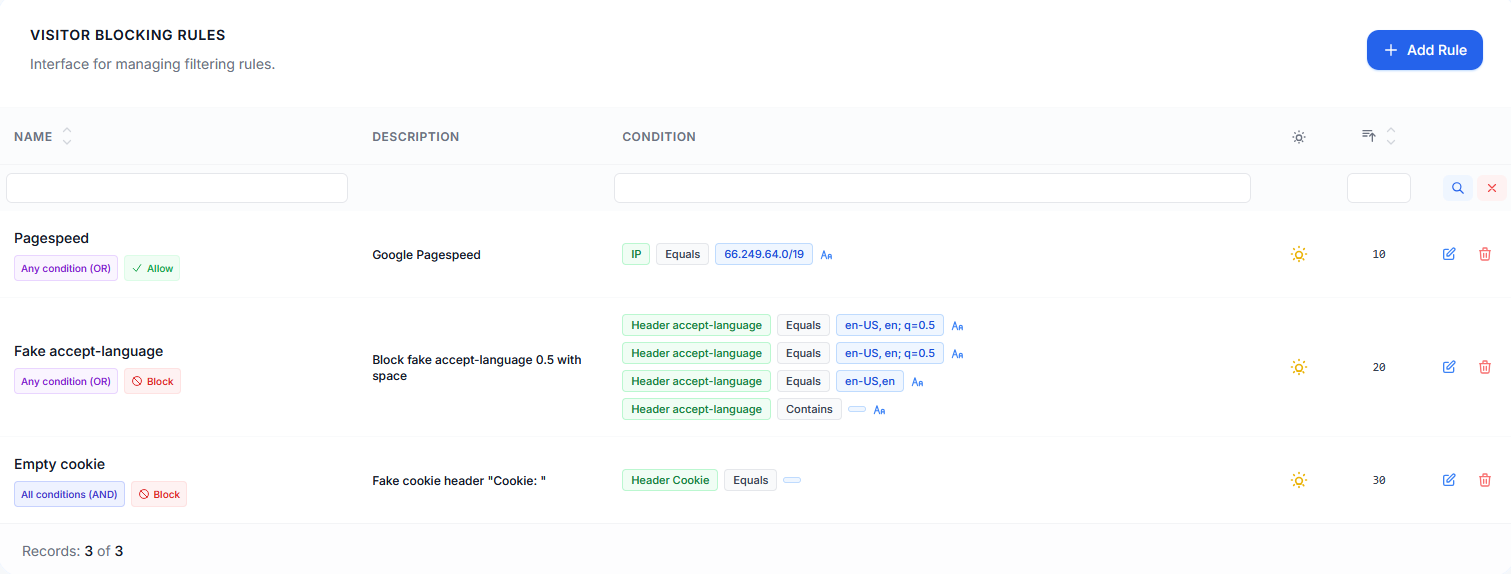
Task: Click the 66.249.64.0/19 value tag
Action: coord(764,254)
